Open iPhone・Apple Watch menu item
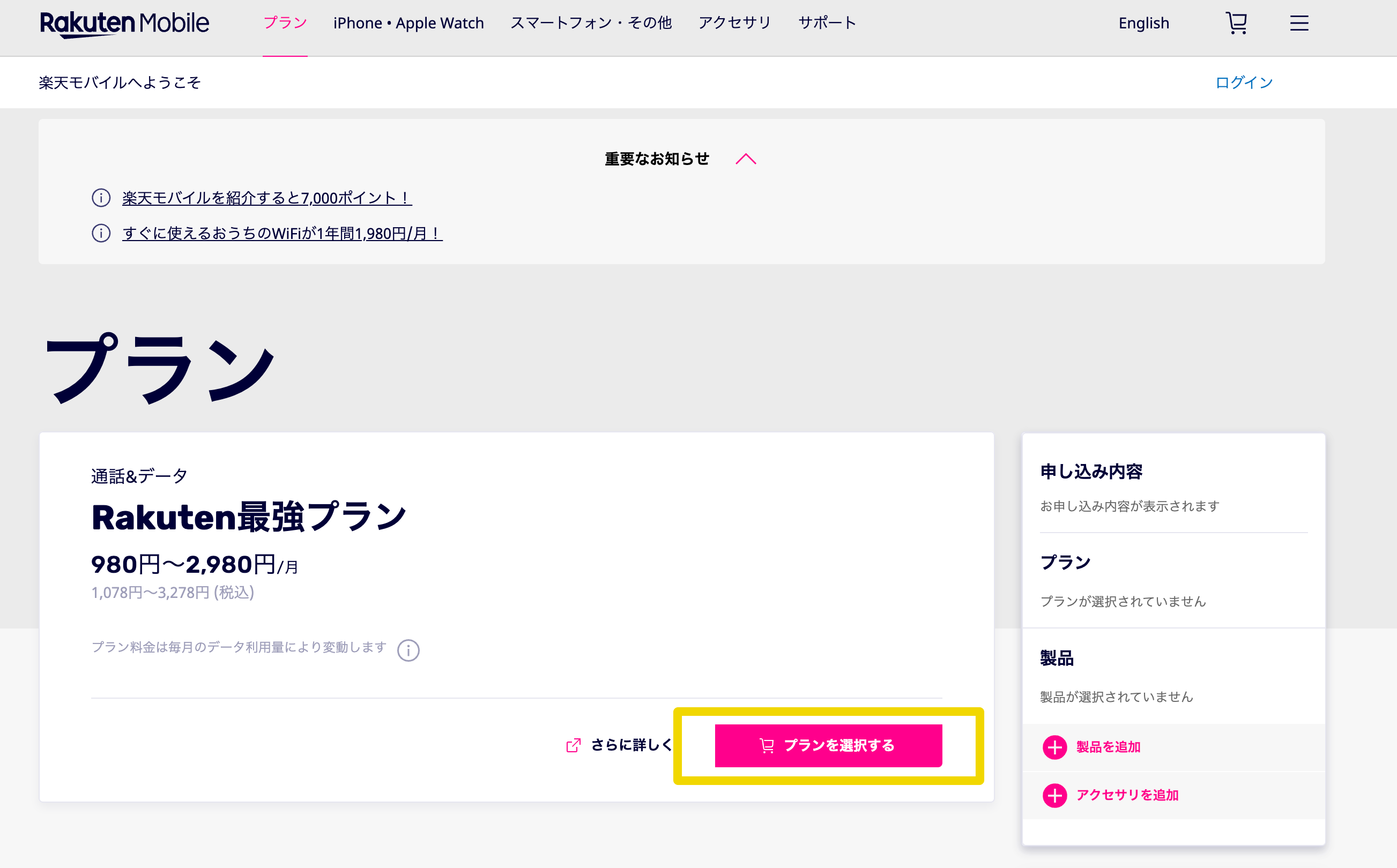Viewport: 1397px width, 868px height. tap(408, 23)
